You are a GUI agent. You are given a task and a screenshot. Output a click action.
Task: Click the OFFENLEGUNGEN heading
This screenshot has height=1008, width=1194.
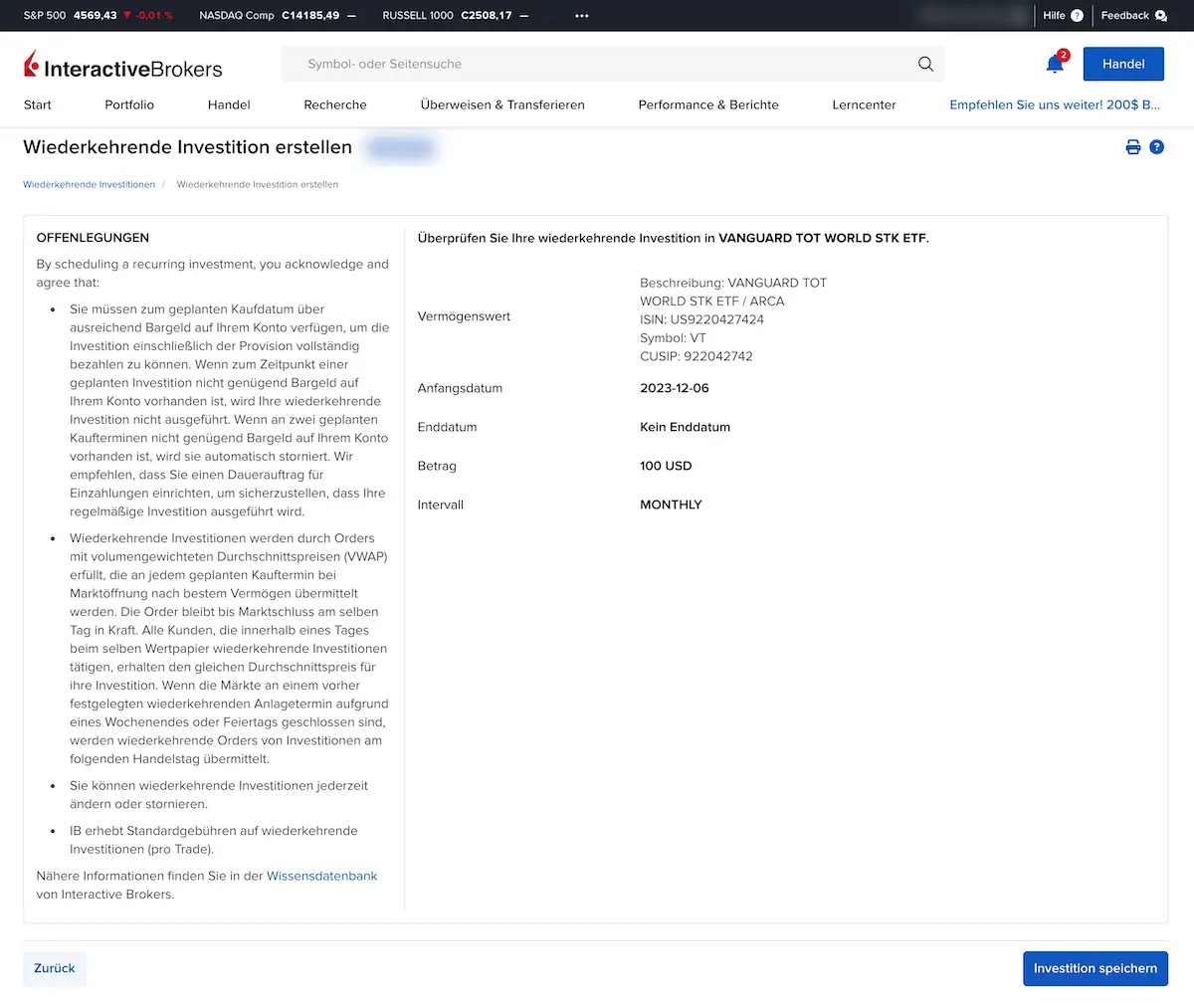pyautogui.click(x=93, y=238)
